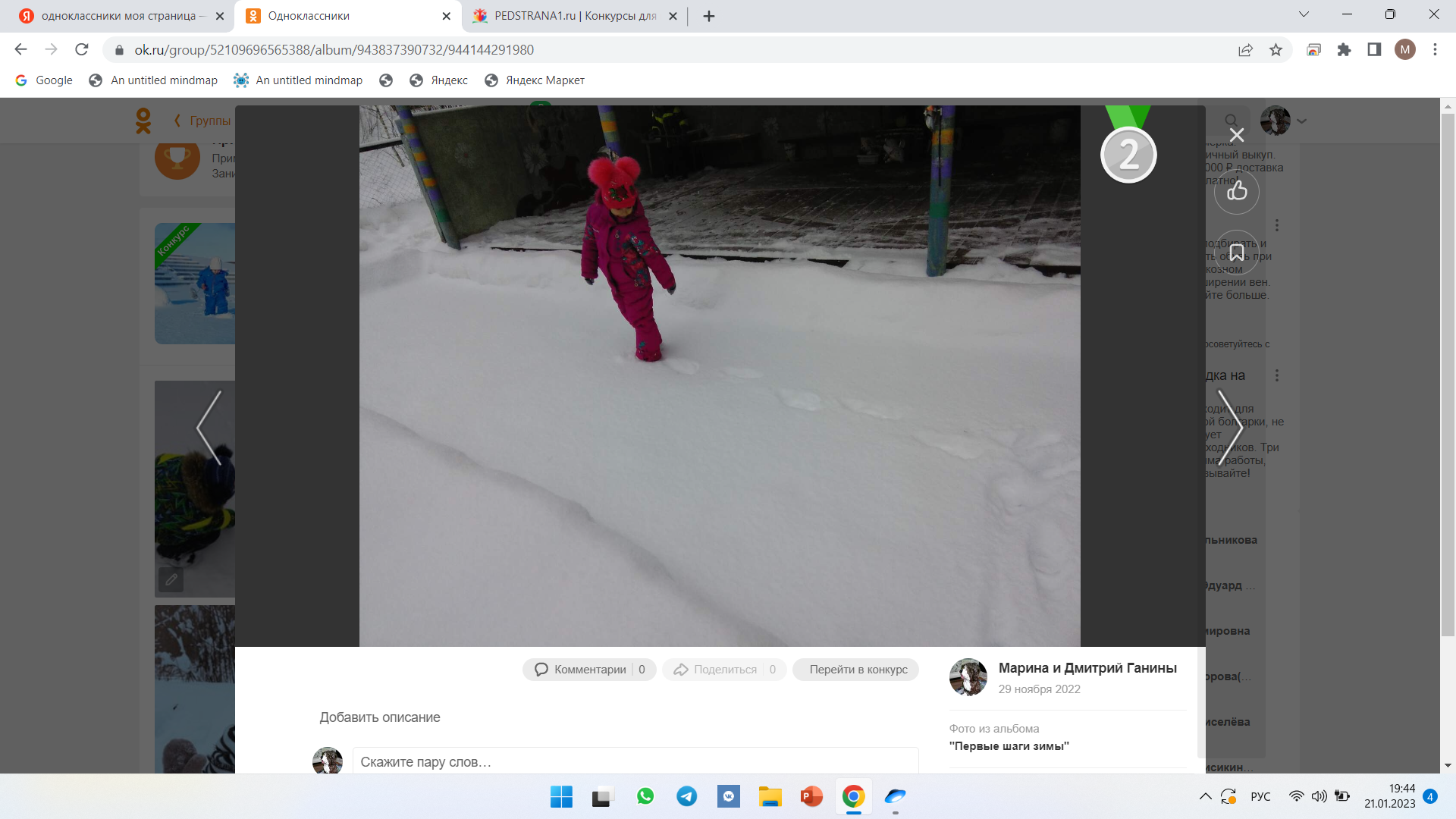Image resolution: width=1456 pixels, height=819 pixels.
Task: Open Яндекс bookmark
Action: pyautogui.click(x=438, y=80)
